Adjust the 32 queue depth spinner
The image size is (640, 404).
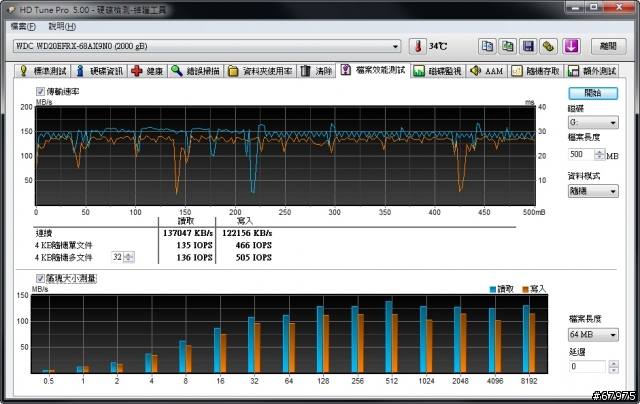[x=129, y=257]
